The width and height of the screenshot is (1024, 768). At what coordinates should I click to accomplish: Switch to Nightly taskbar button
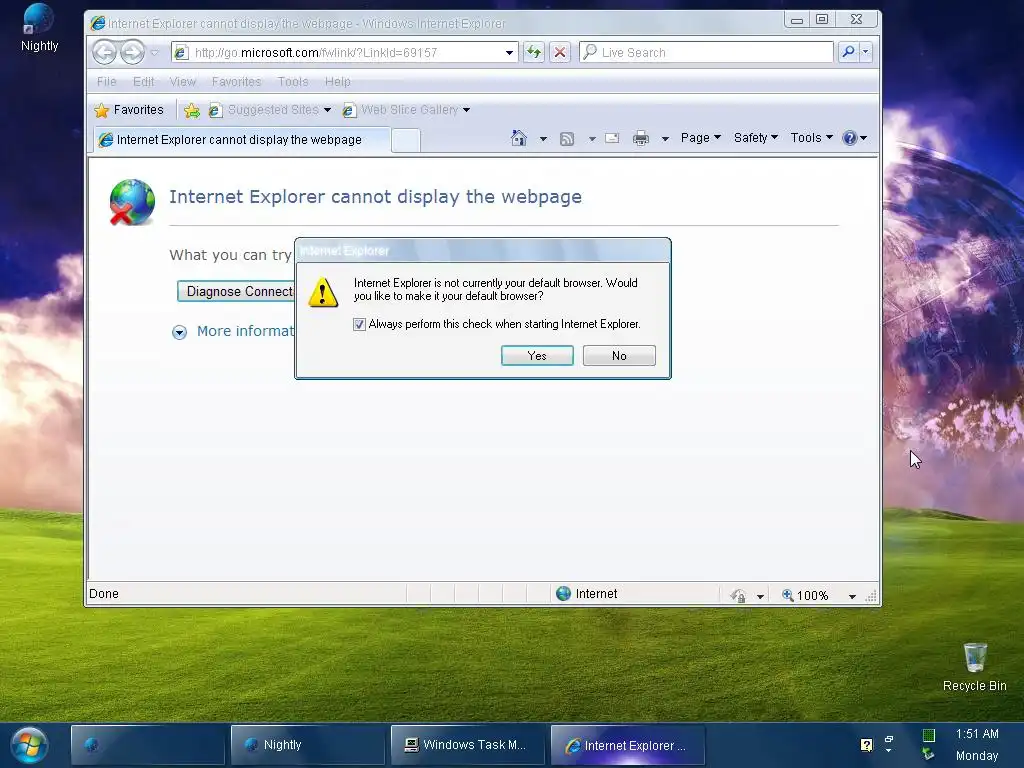(308, 745)
